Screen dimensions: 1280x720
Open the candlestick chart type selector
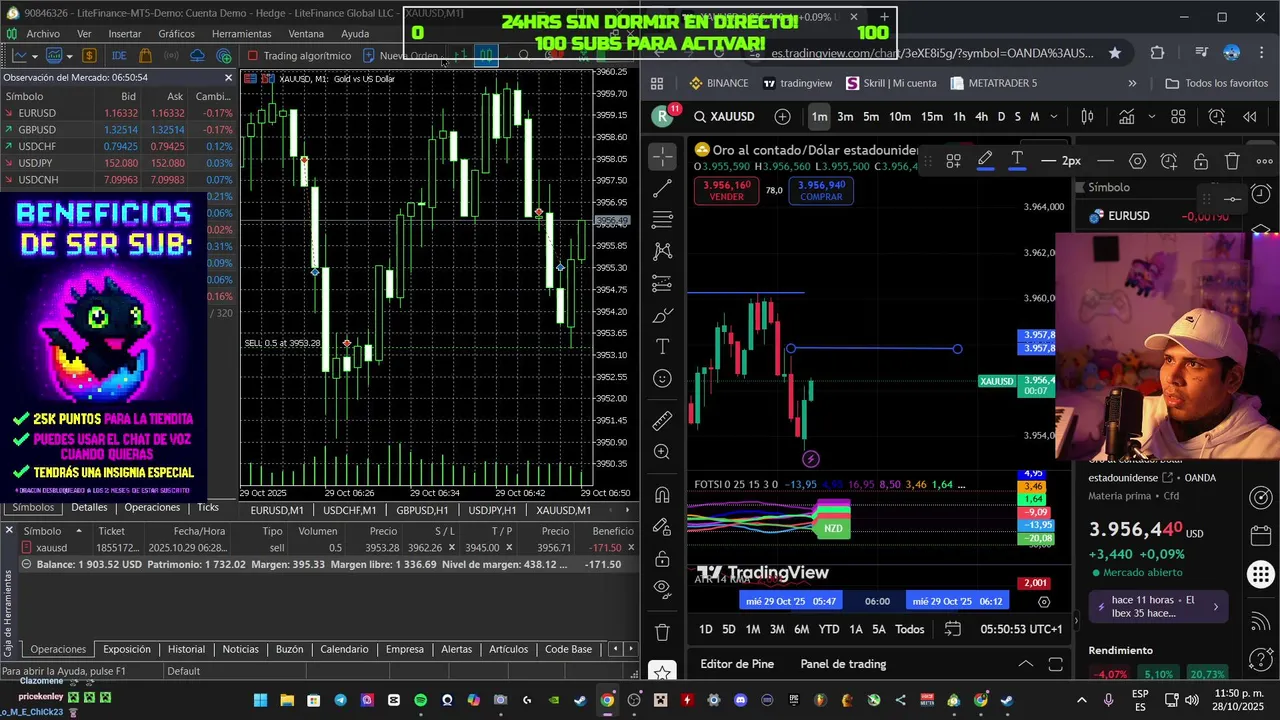point(1087,117)
